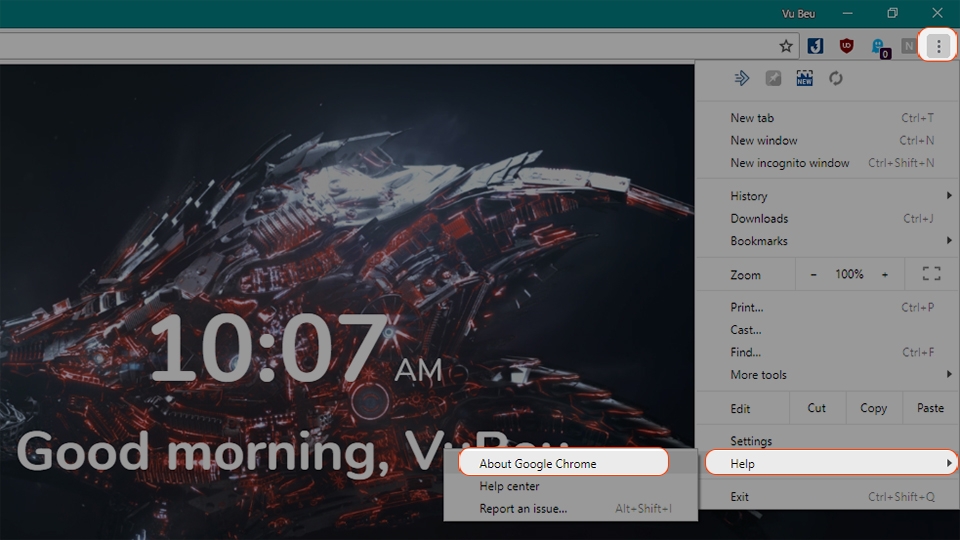
Task: Open the uBlock Origin shield extension
Action: click(846, 46)
